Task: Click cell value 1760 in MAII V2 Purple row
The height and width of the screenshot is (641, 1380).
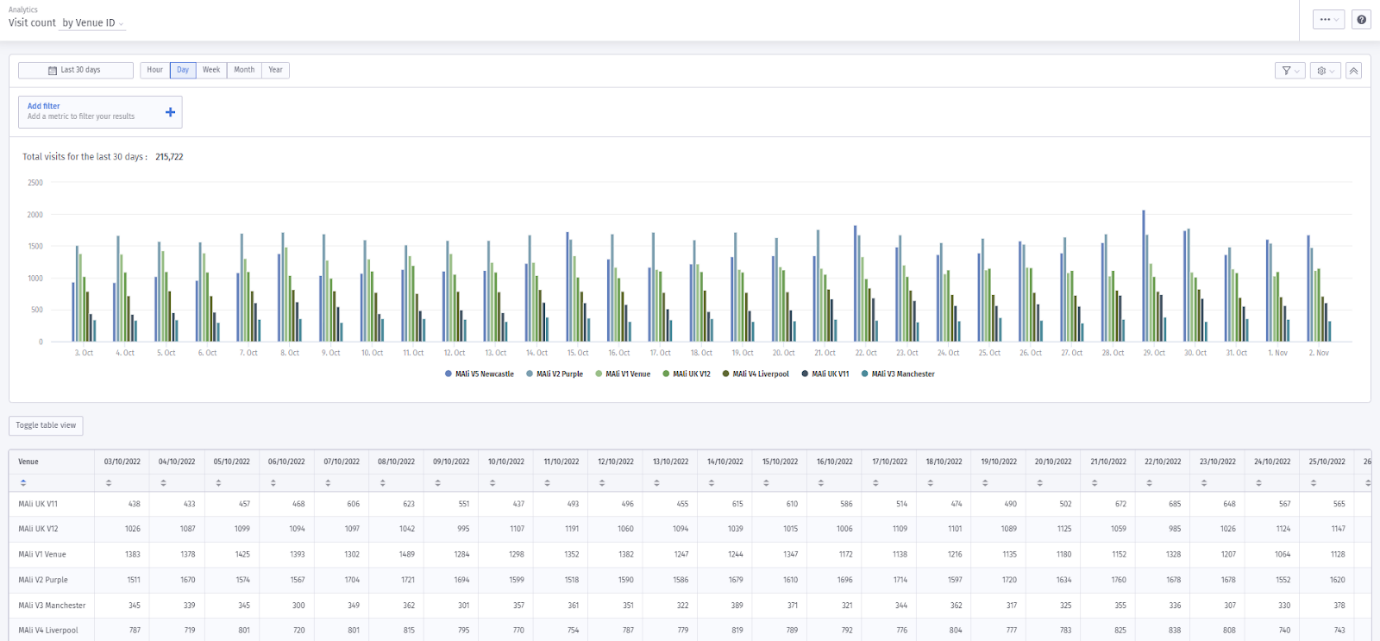Action: point(1118,579)
